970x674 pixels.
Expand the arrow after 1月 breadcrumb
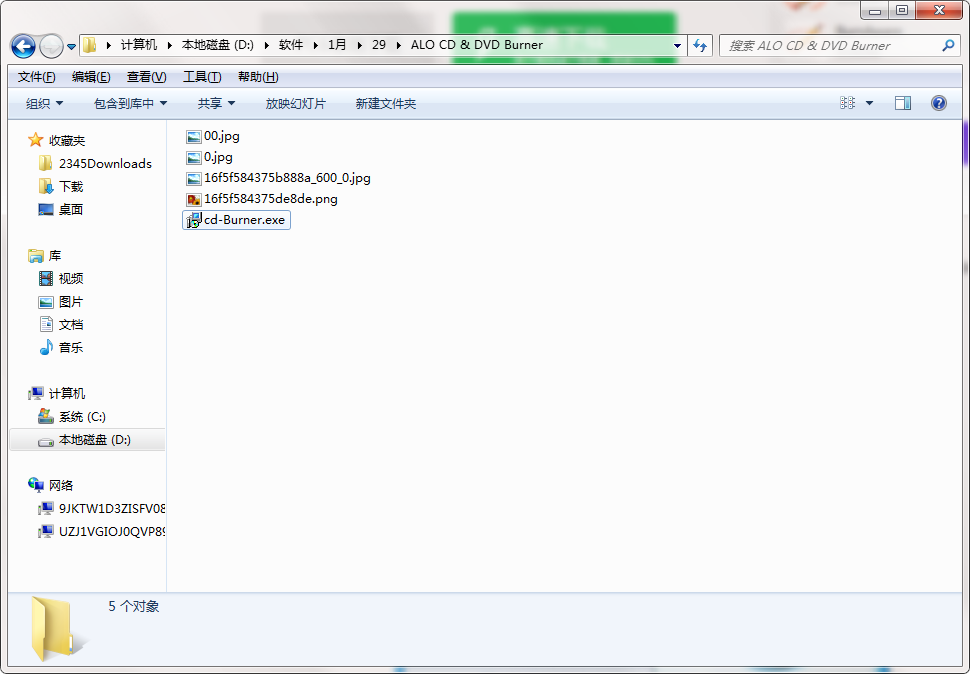(359, 45)
